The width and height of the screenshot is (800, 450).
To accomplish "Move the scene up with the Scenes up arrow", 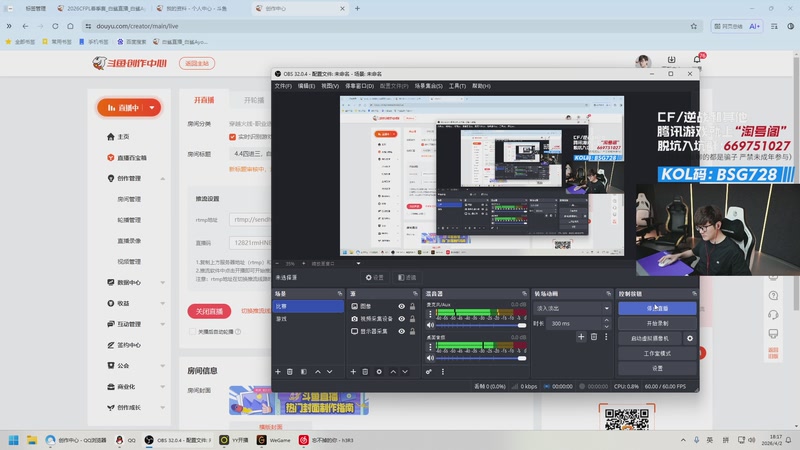I will [x=318, y=372].
